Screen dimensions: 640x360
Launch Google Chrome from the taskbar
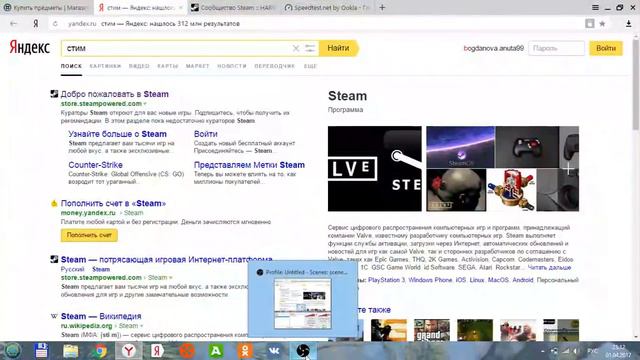[x=99, y=351]
